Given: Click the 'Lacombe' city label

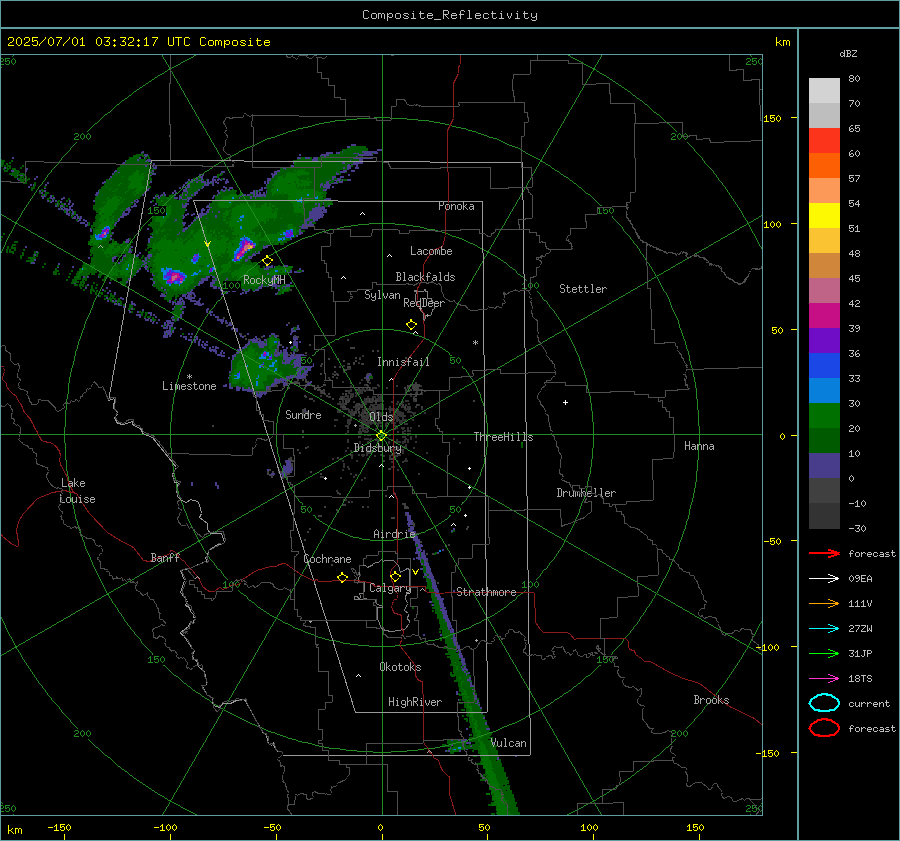Looking at the screenshot, I should (431, 251).
